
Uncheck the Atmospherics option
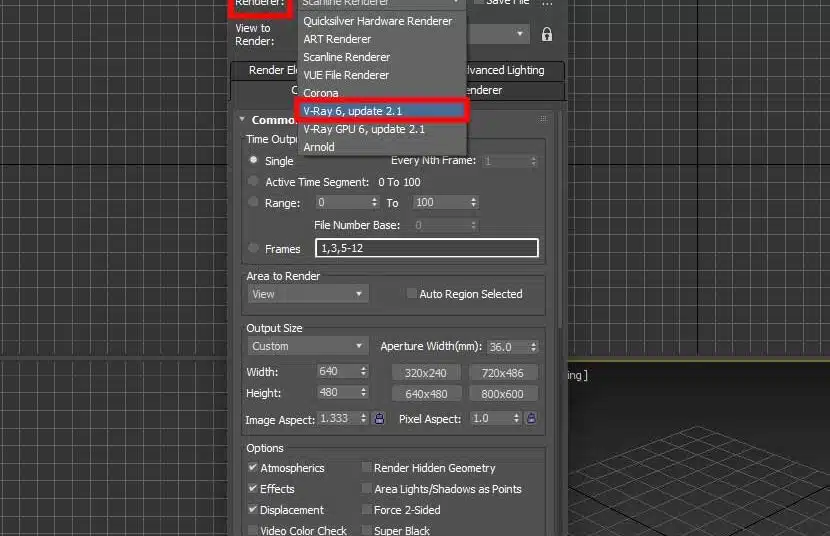click(x=253, y=468)
